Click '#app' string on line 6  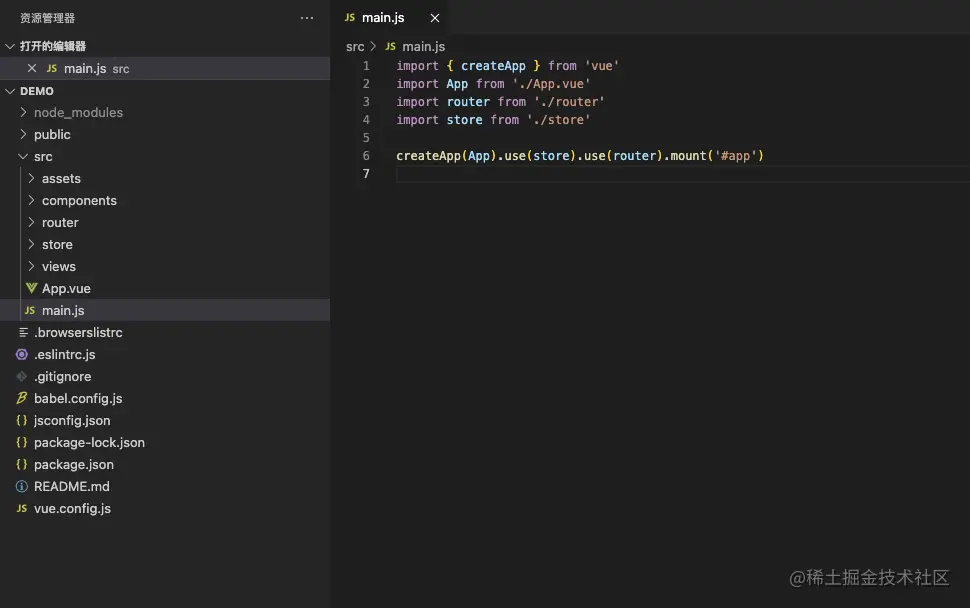pos(736,156)
